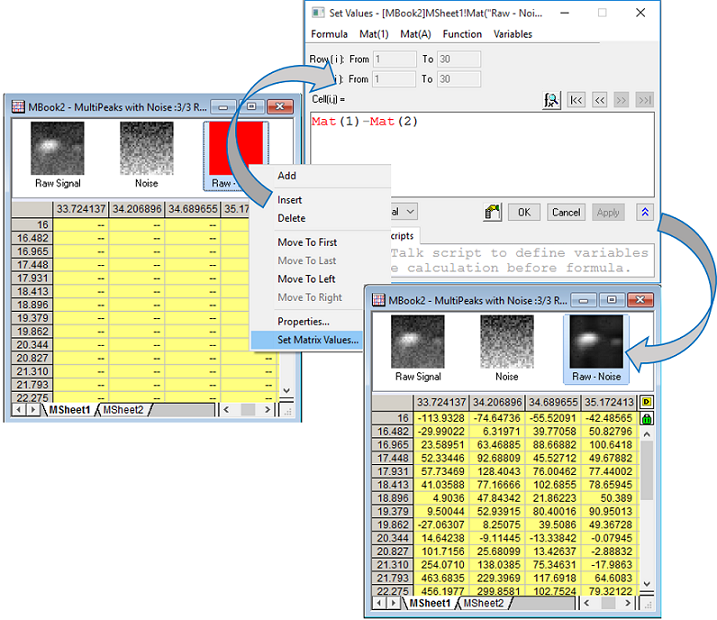Open the Variables menu
The image size is (717, 620).
(x=513, y=34)
